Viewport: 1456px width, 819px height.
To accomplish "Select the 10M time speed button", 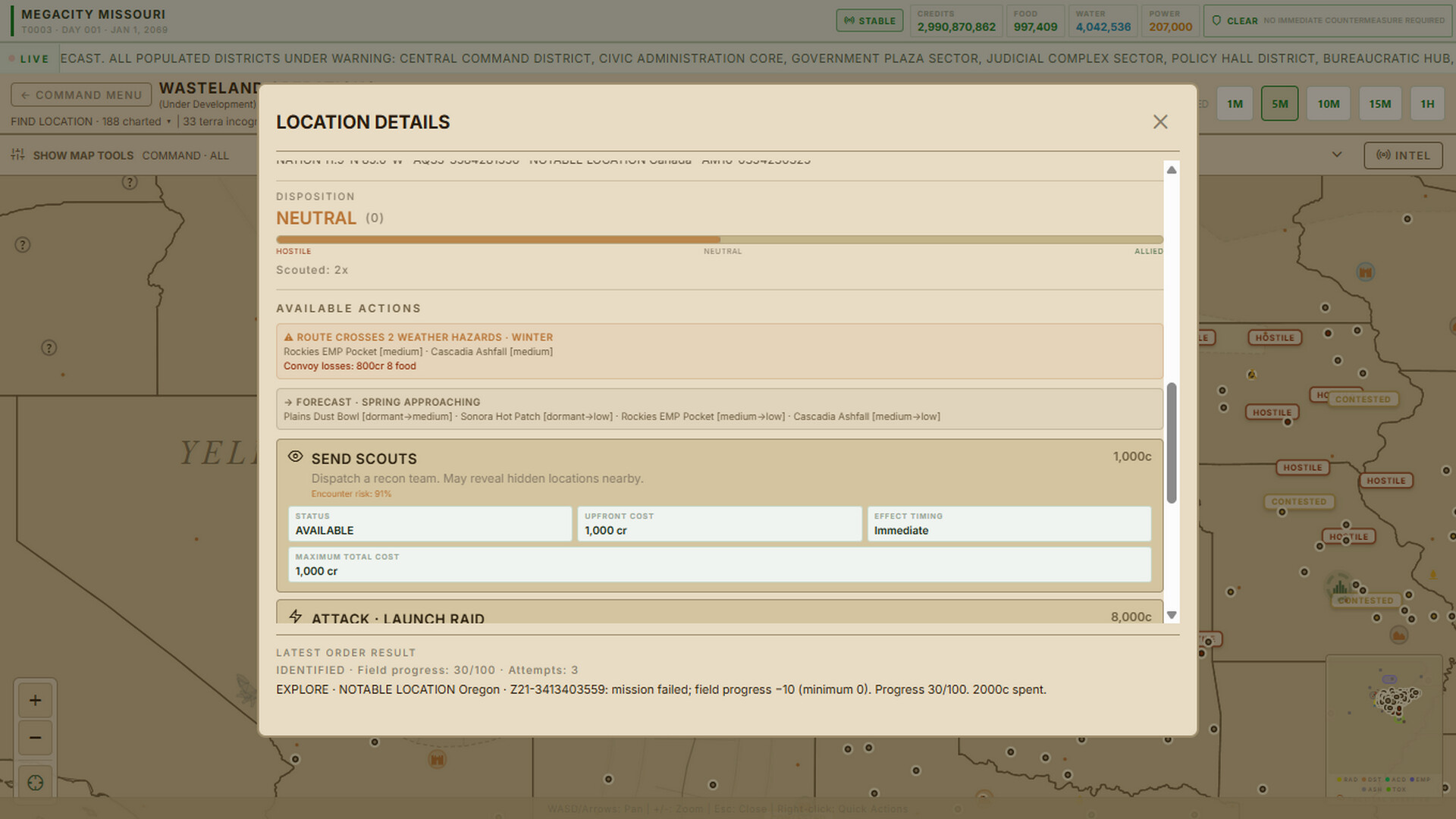I will [1328, 104].
